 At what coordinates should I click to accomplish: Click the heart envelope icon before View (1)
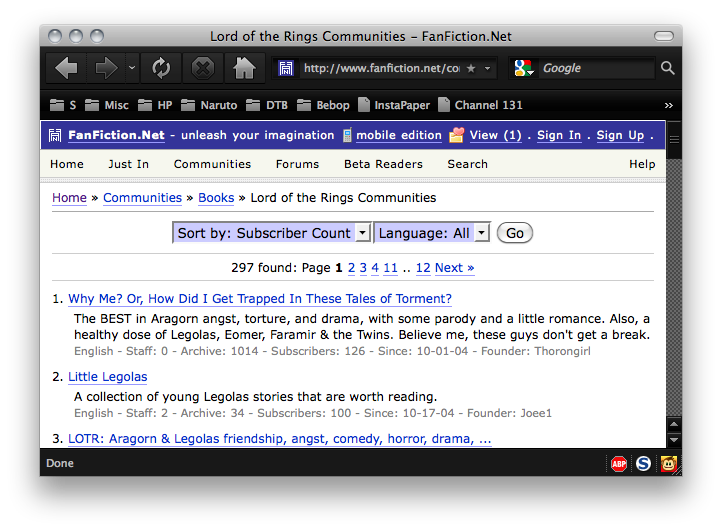(456, 135)
